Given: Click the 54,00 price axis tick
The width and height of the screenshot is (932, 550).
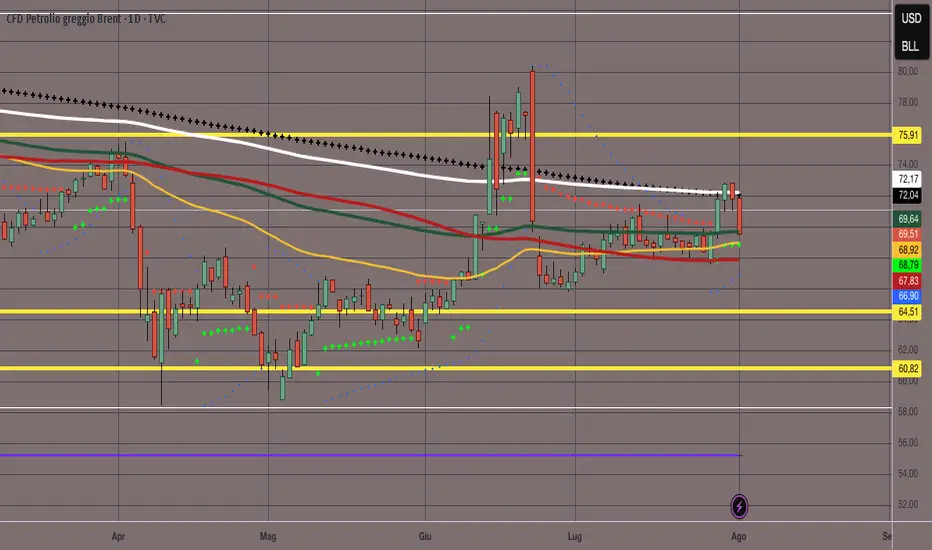Looking at the screenshot, I should point(908,473).
